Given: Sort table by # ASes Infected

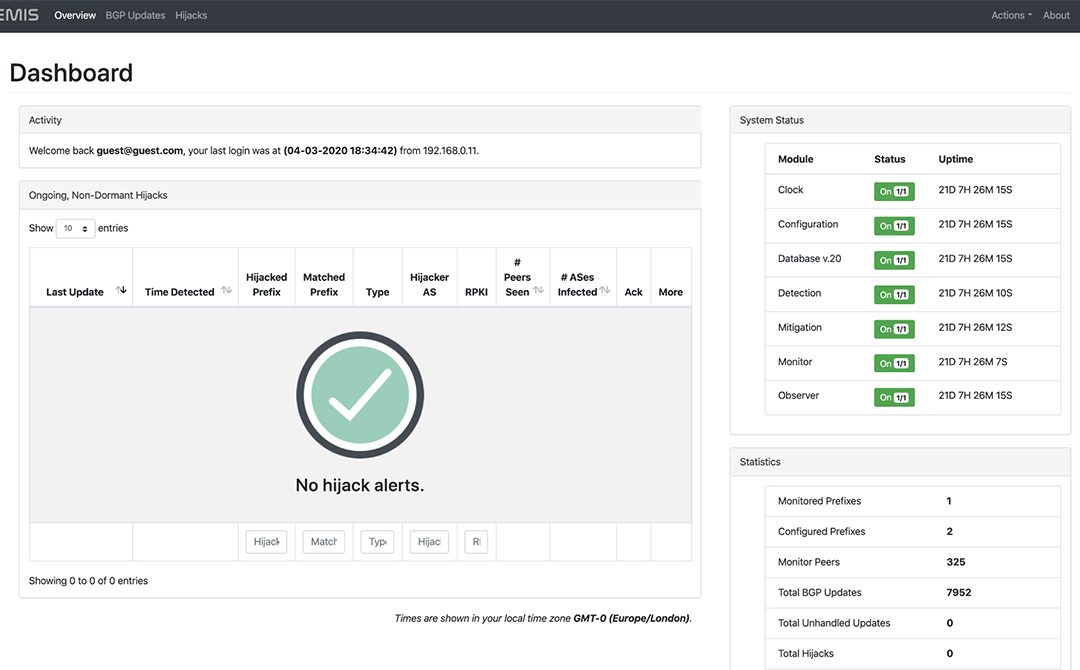Looking at the screenshot, I should (605, 290).
